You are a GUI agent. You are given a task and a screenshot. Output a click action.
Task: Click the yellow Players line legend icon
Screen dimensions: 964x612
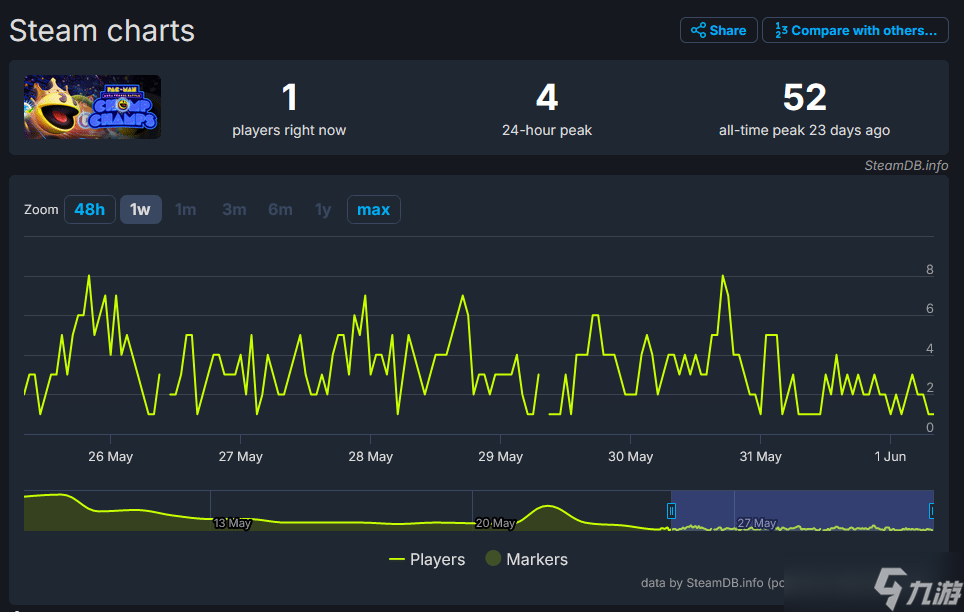click(x=397, y=559)
